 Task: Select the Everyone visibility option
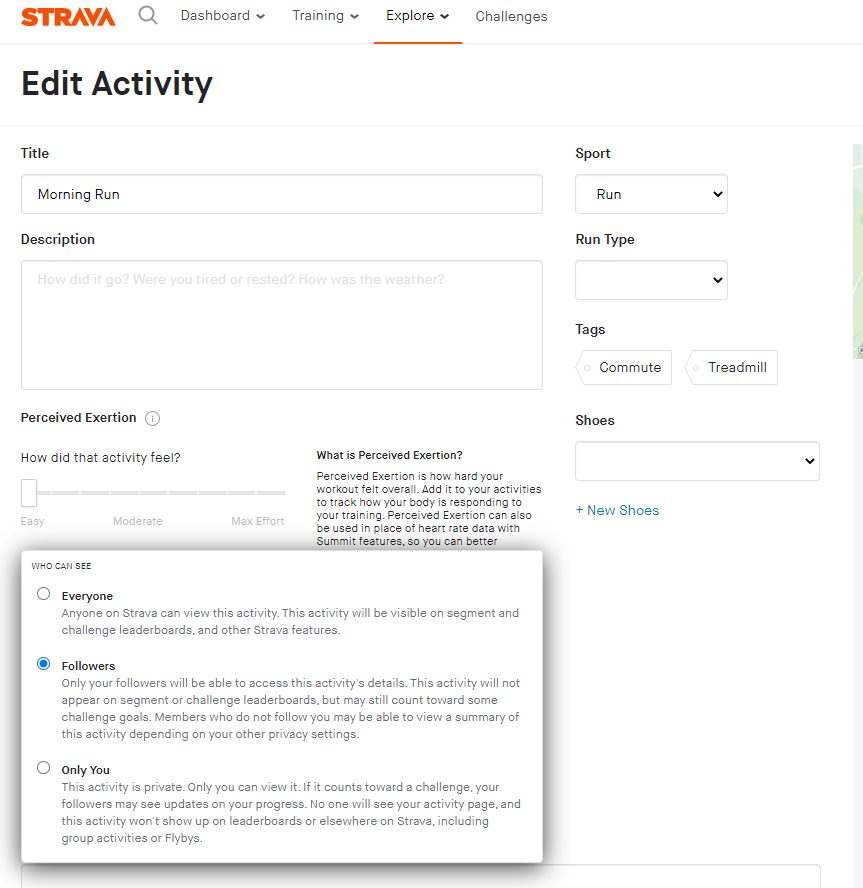coord(43,593)
